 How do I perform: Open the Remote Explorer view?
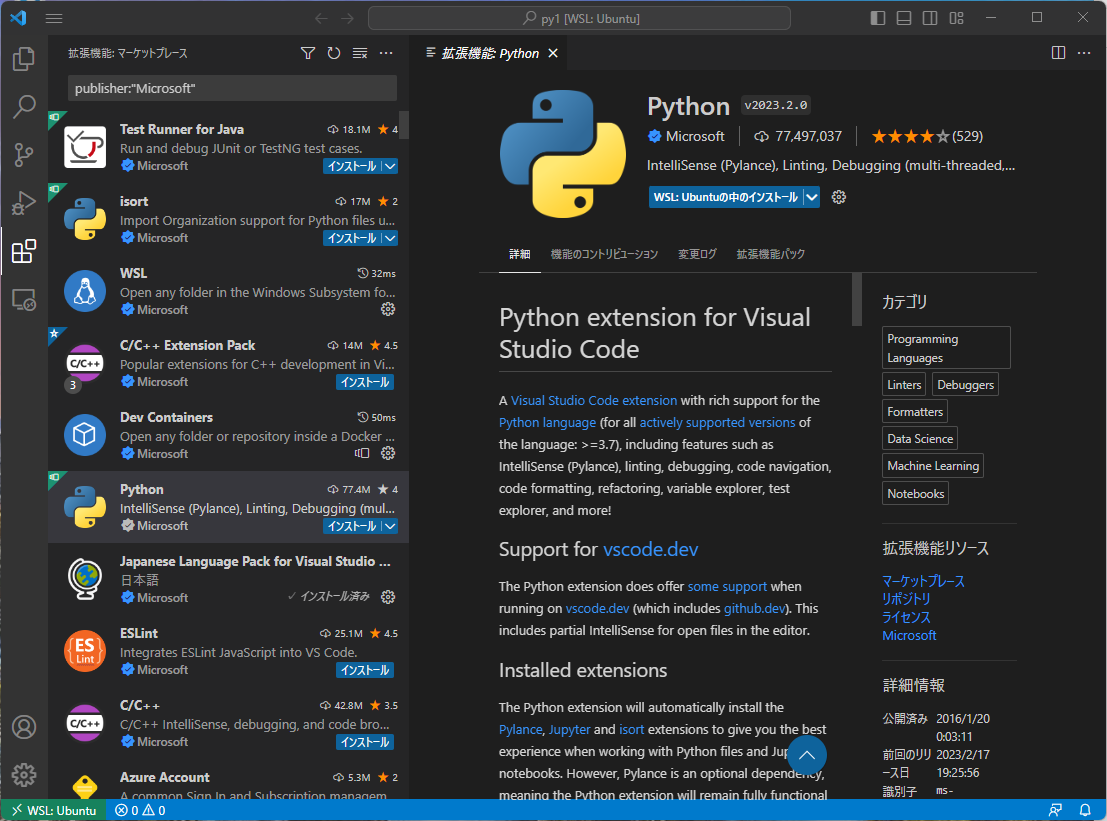[24, 300]
